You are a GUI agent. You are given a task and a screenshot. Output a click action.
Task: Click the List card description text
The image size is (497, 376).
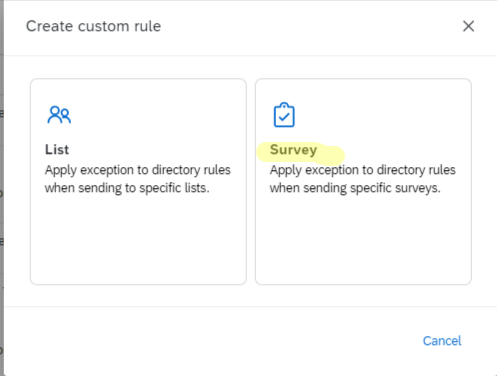138,179
